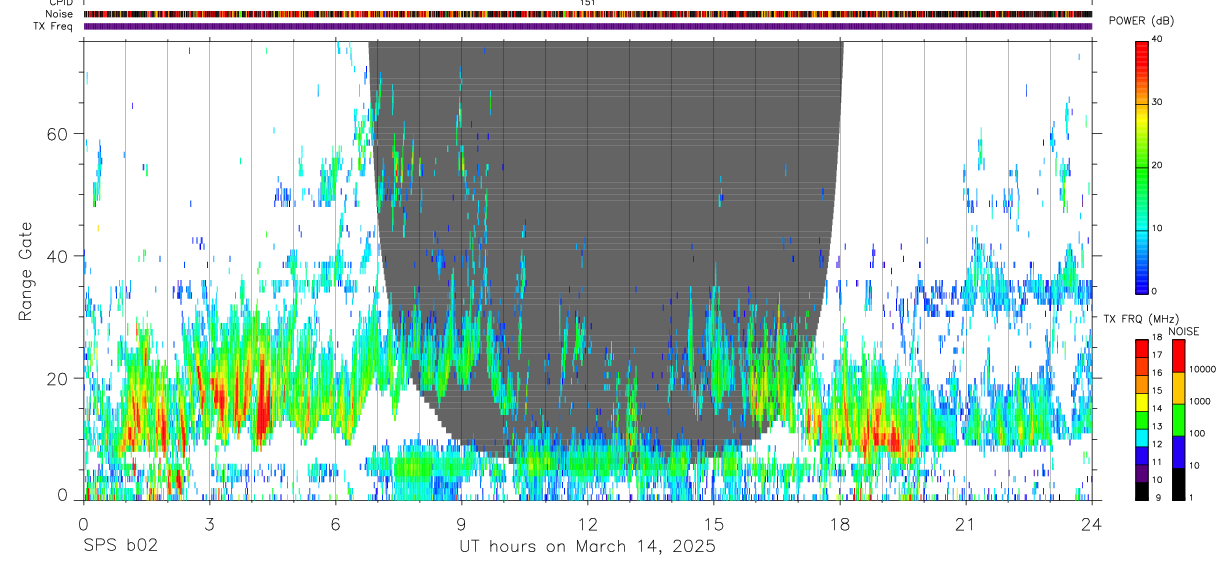Image resolution: width=1228 pixels, height=567 pixels.
Task: Click the purple TX Freq strip above plot
Action: (588, 26)
